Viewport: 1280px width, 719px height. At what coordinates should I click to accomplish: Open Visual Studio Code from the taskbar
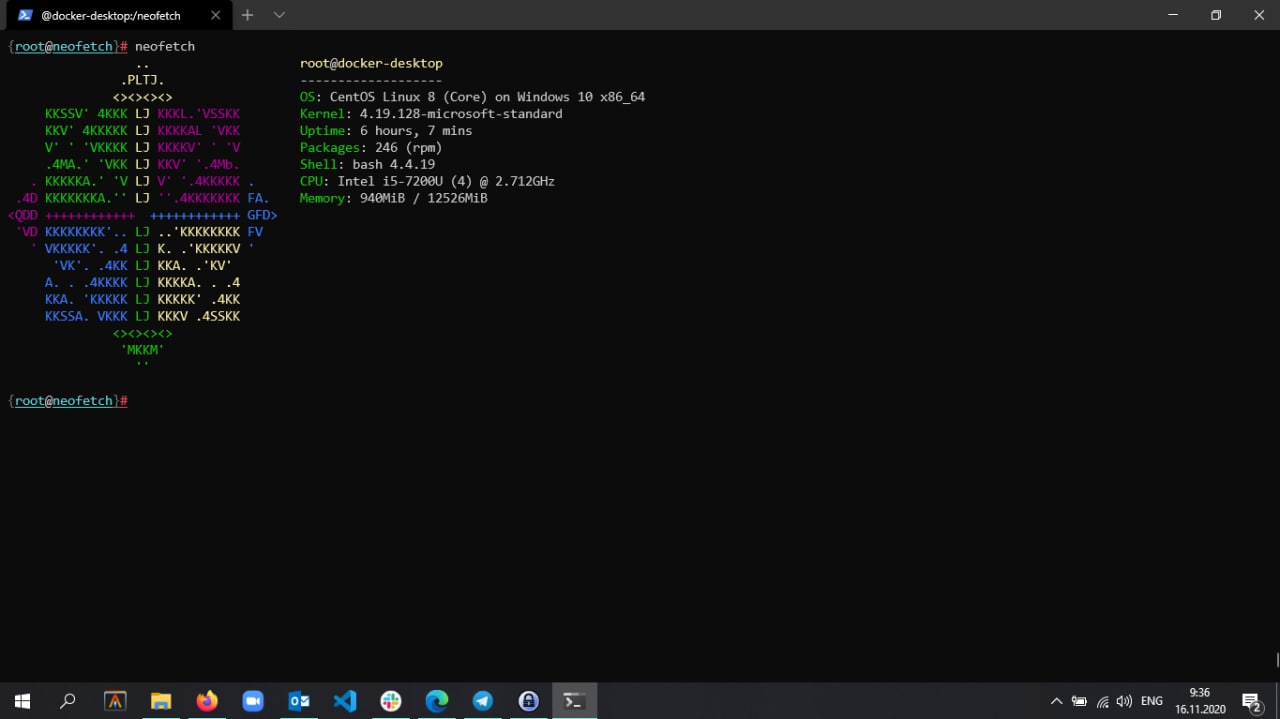(x=345, y=701)
